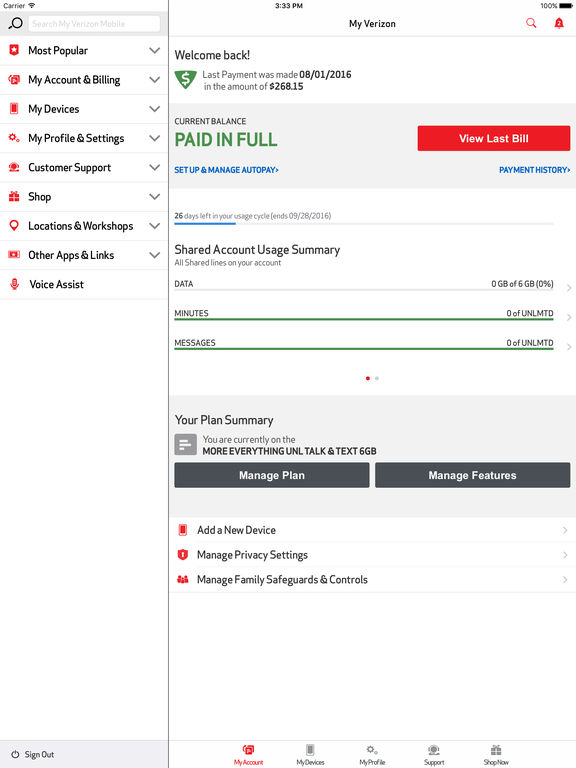Switch to My Account bottom tab
Viewport: 576px width, 768px height.
click(248, 755)
